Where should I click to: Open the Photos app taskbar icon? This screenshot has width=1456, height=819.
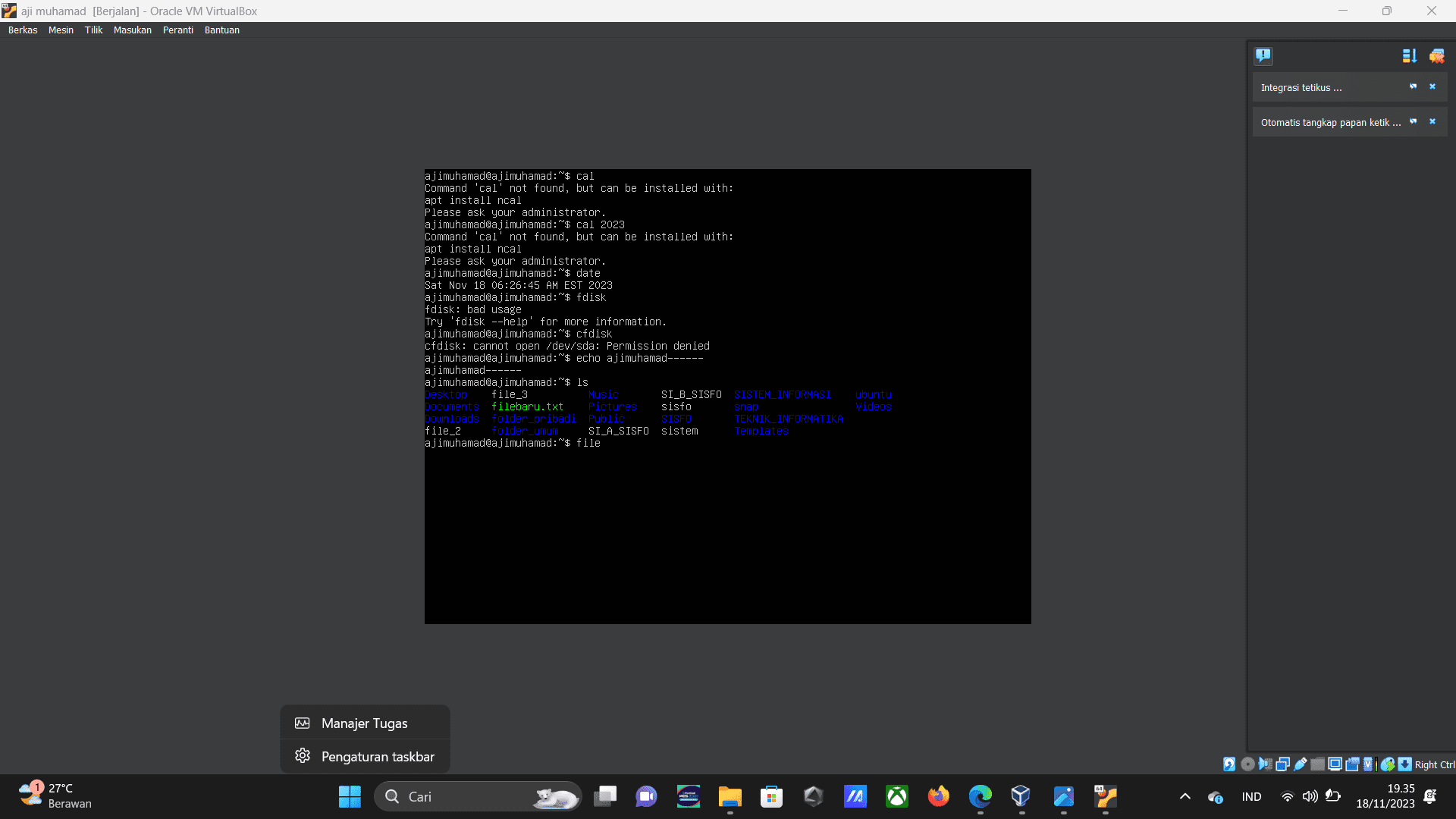(1064, 796)
